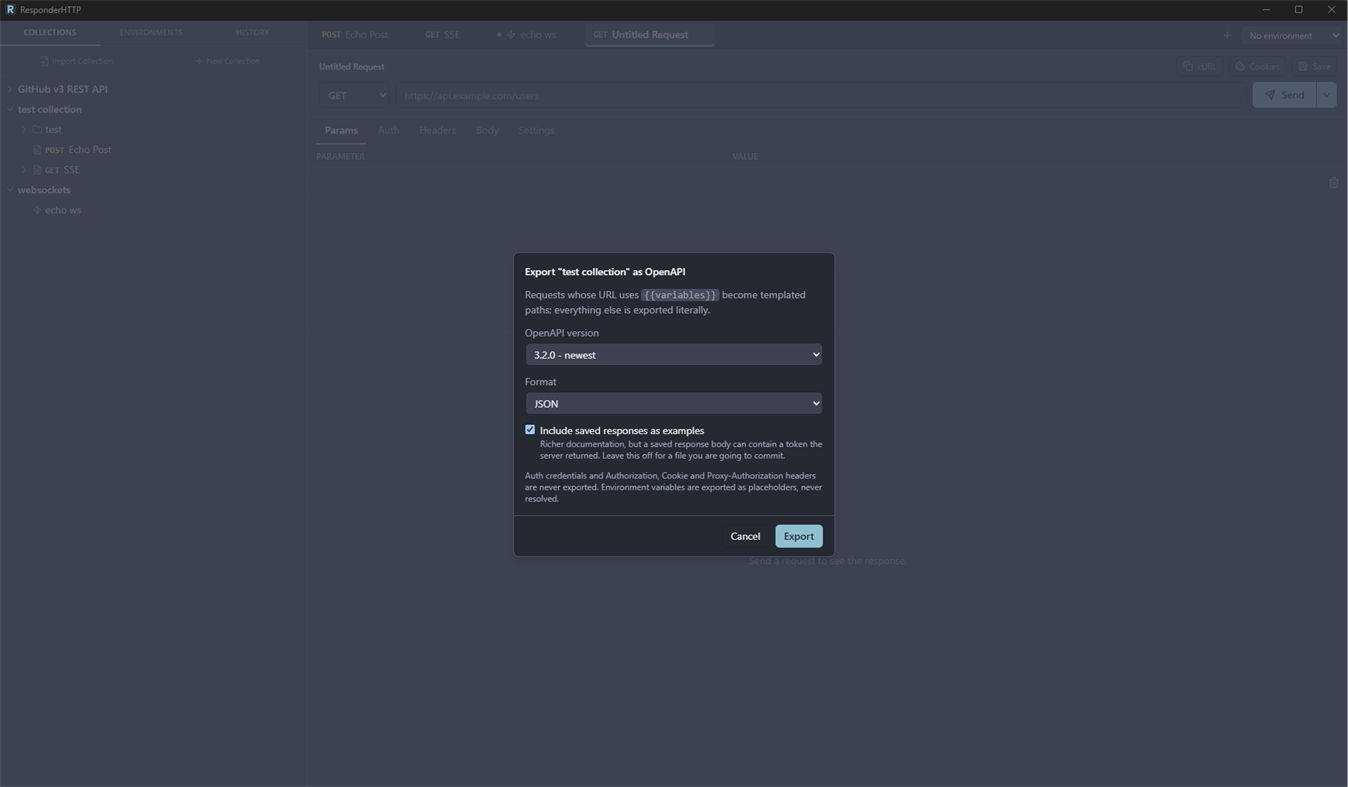Select echo ws in the sidebar tree
The width and height of the screenshot is (1348, 787).
(63, 210)
